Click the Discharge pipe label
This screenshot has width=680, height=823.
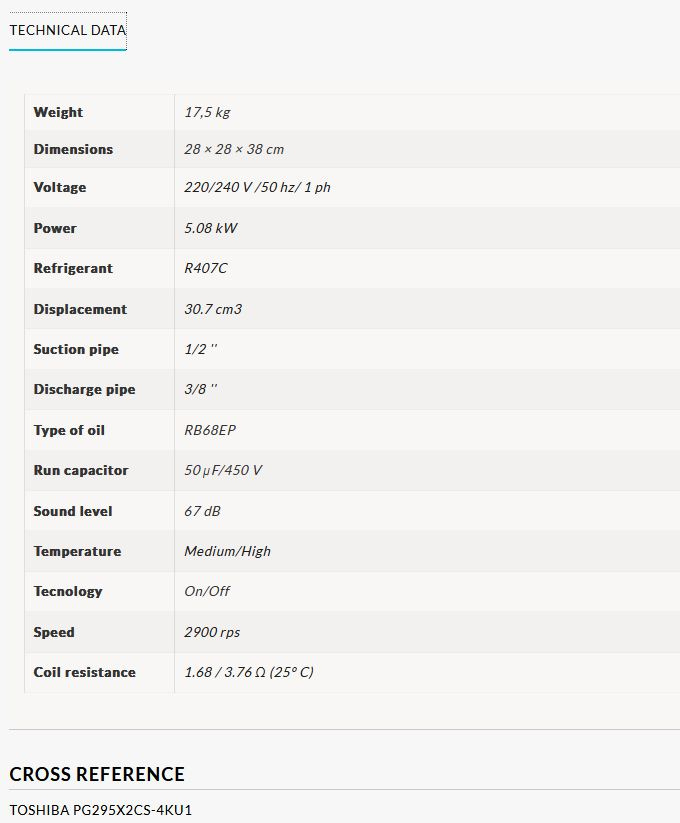point(84,389)
